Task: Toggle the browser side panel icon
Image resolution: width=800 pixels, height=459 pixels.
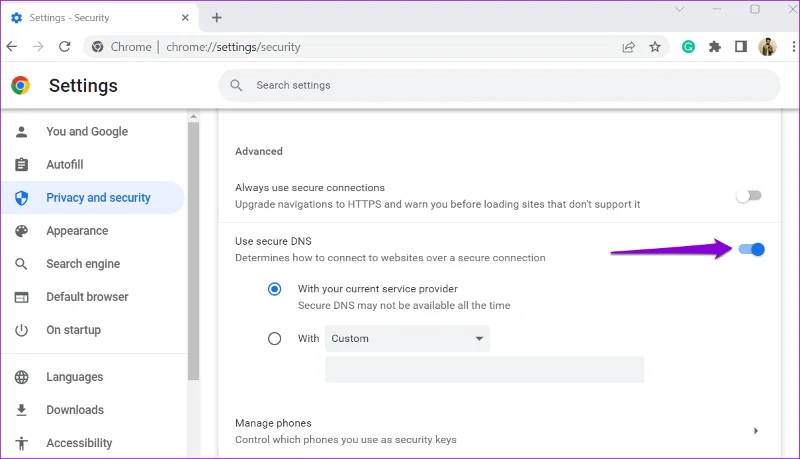Action: click(741, 47)
